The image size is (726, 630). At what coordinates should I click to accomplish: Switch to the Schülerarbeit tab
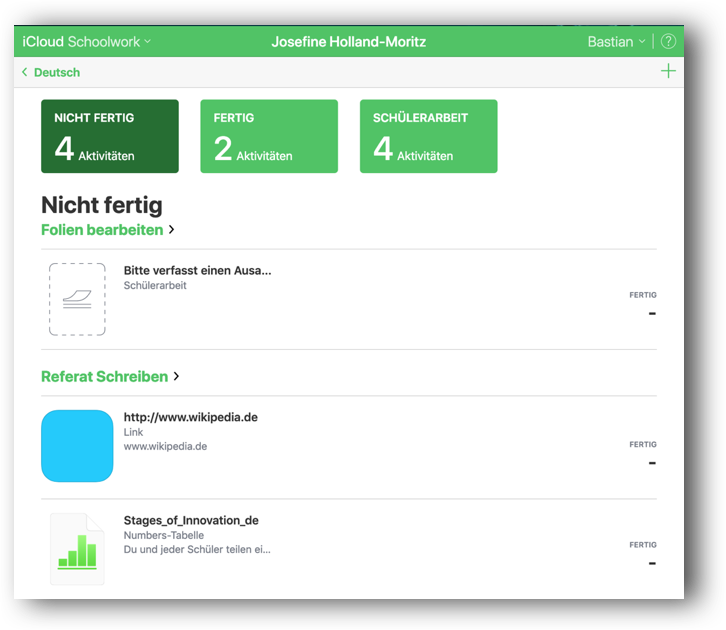coord(428,136)
